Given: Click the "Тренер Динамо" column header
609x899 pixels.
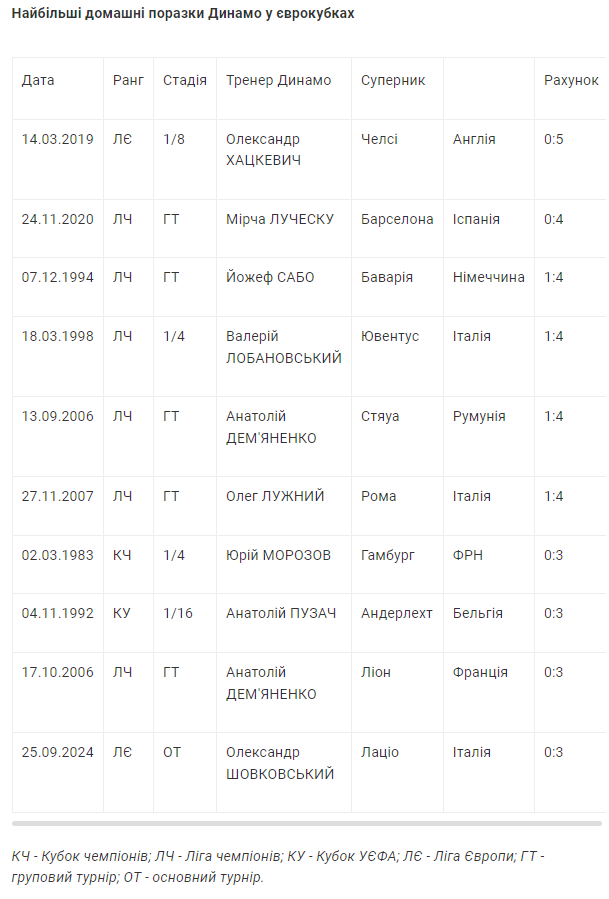Looking at the screenshot, I should (279, 80).
